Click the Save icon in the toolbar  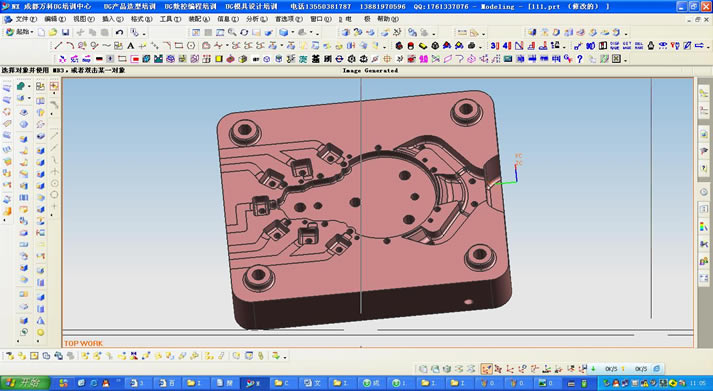pyautogui.click(x=65, y=32)
